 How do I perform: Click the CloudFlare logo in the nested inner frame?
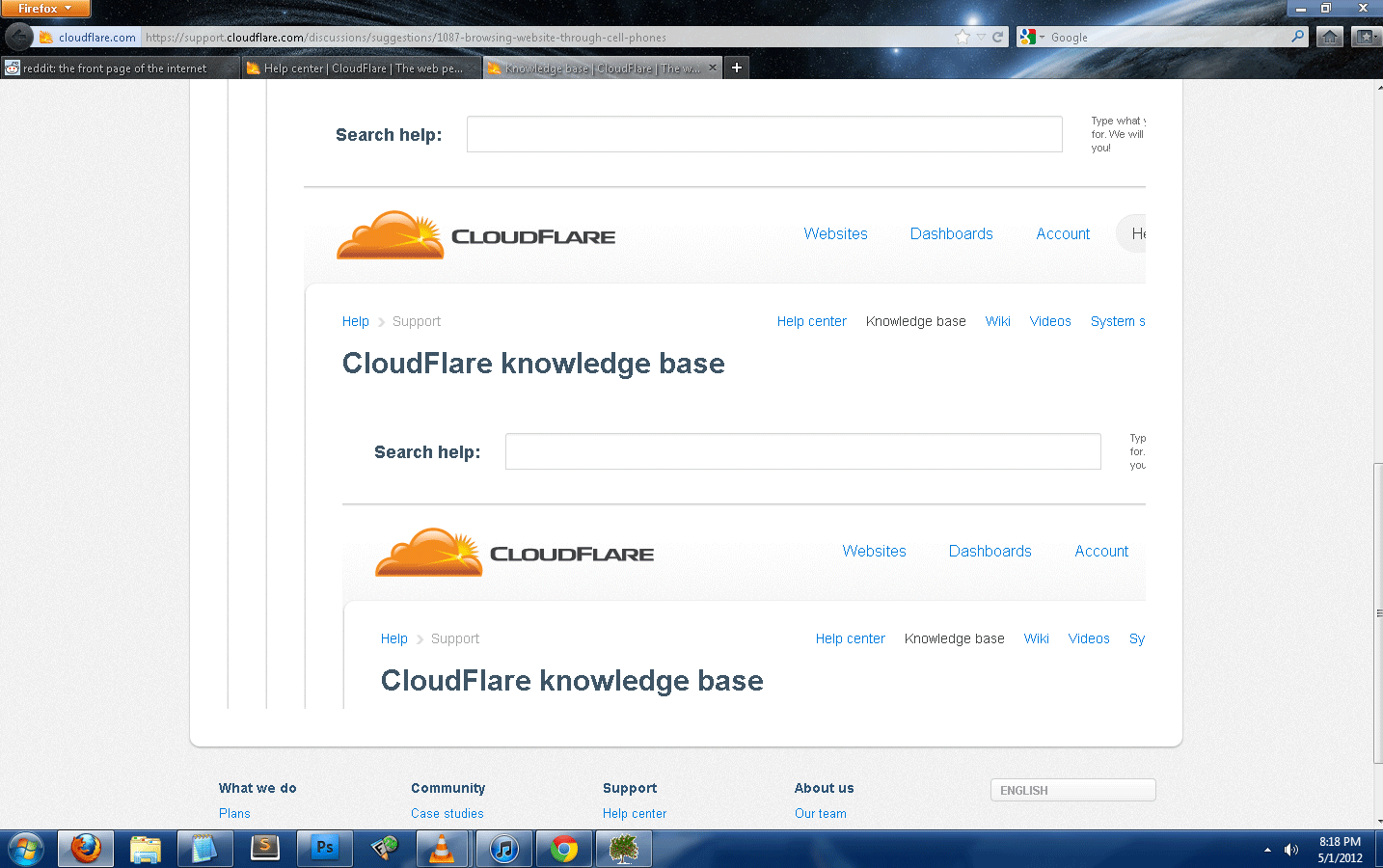tap(515, 552)
